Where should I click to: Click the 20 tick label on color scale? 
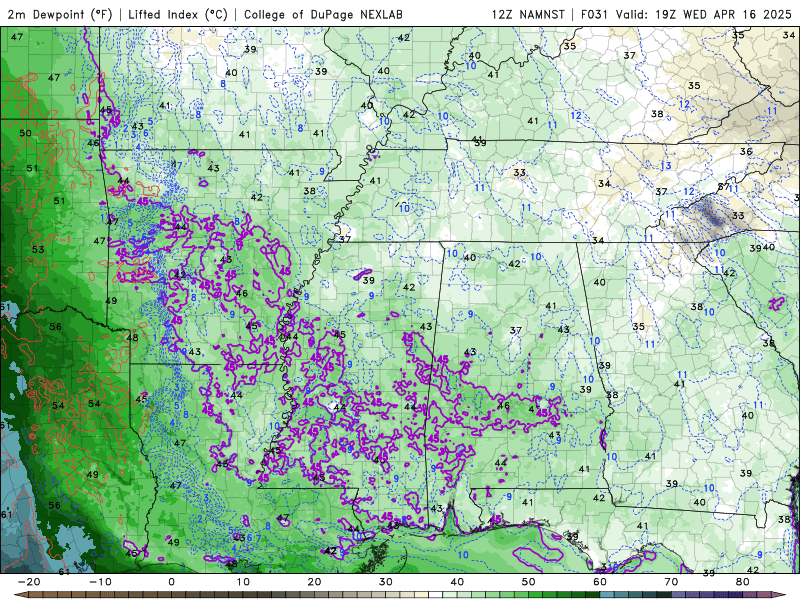tap(314, 582)
